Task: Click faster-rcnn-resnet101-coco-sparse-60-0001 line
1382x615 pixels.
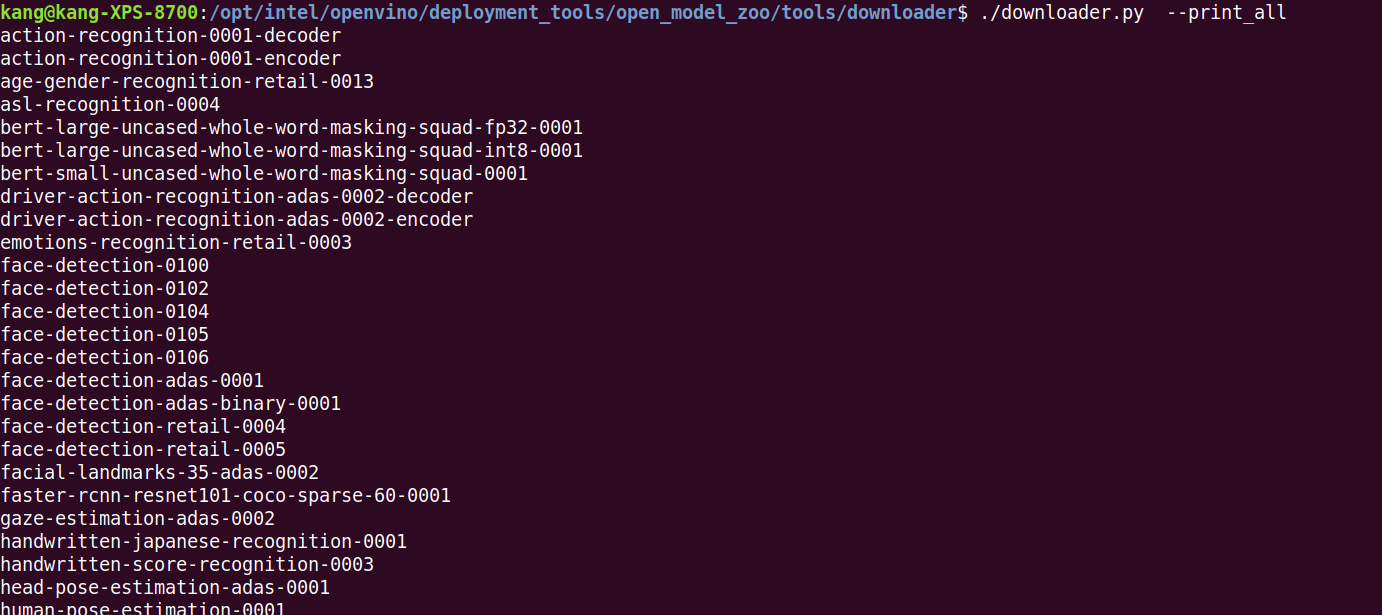Action: pyautogui.click(x=225, y=496)
